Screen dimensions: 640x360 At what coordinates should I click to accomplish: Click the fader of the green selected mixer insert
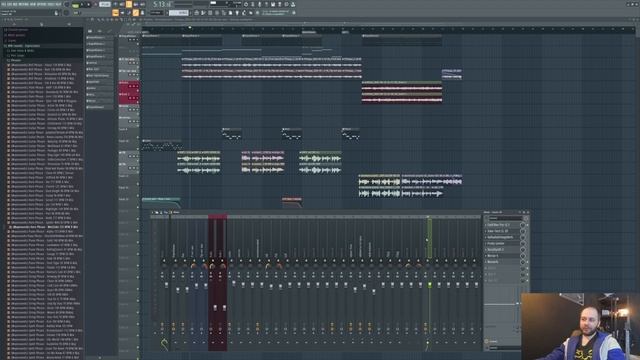(429, 284)
